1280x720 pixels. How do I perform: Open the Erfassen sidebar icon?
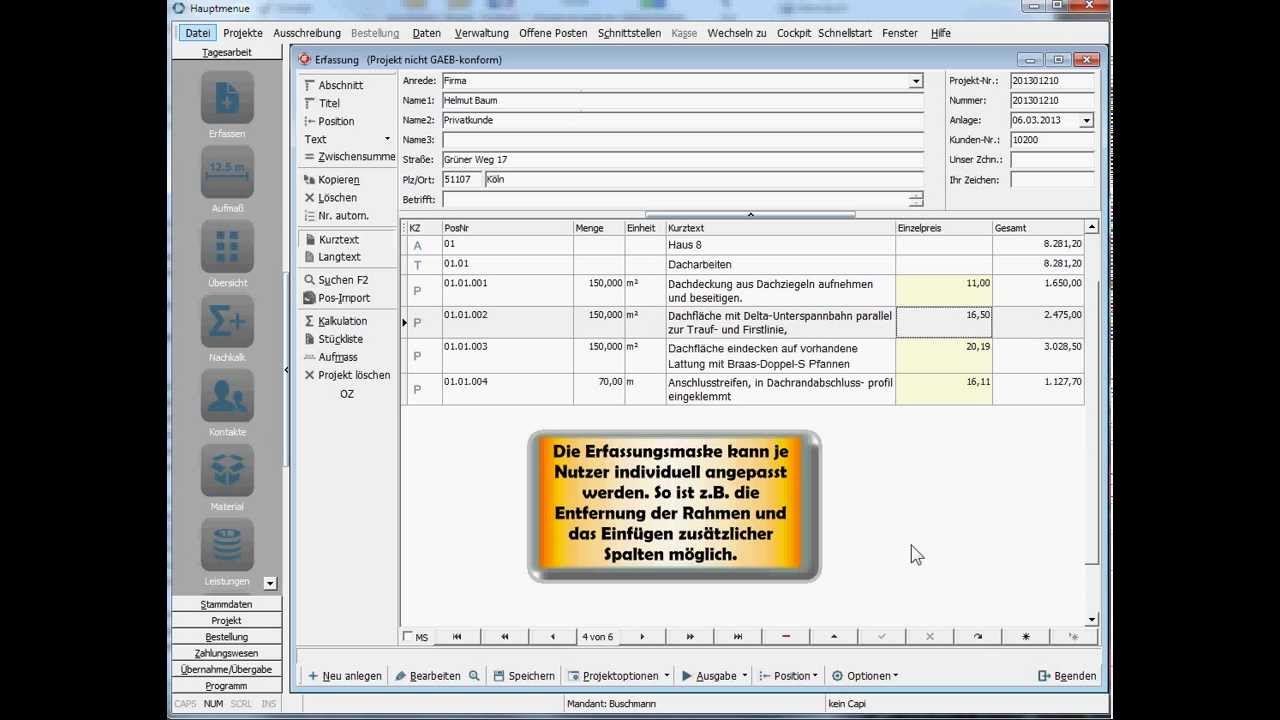[x=227, y=98]
